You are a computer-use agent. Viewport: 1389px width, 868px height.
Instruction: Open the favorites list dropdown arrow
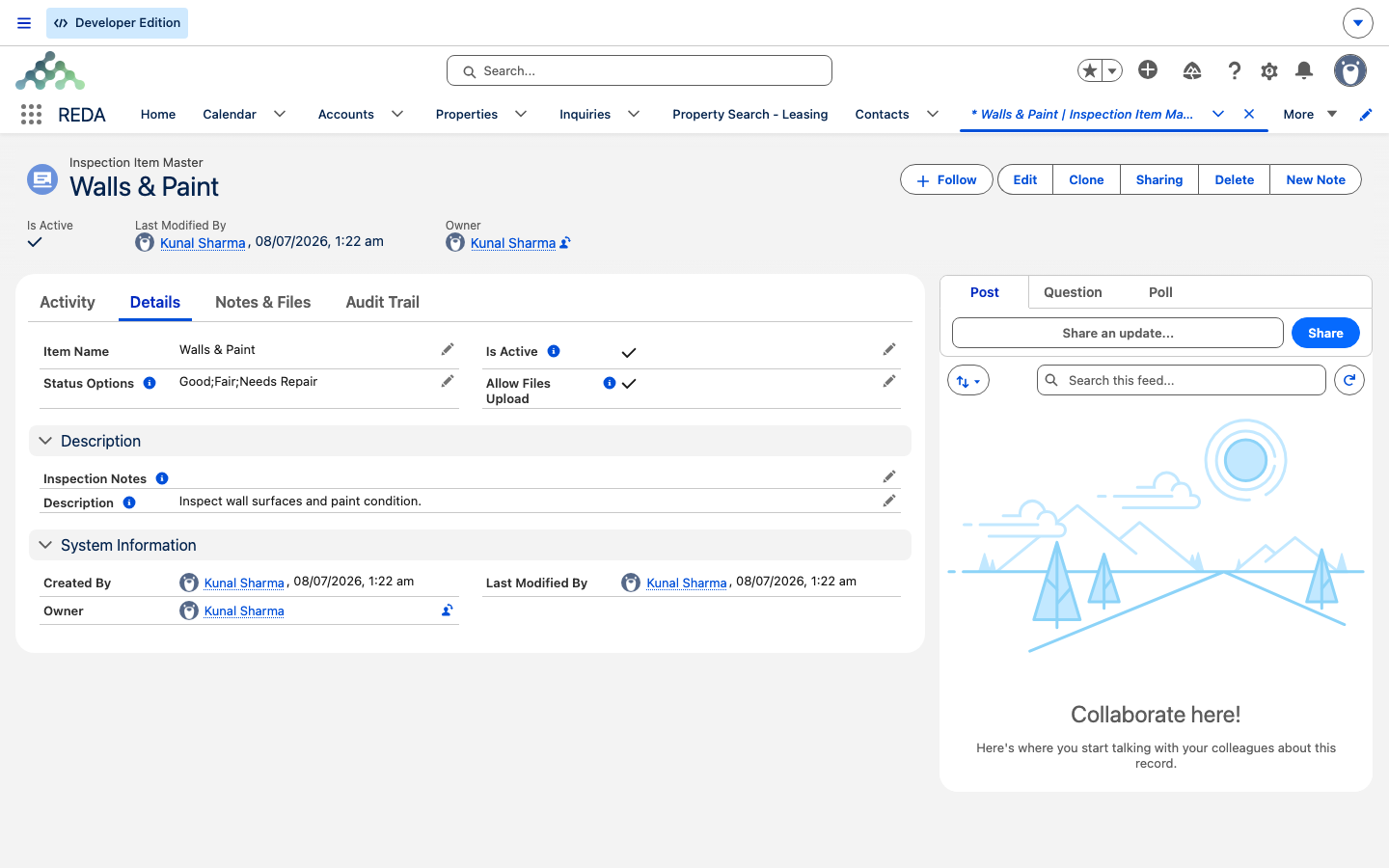(x=1112, y=70)
